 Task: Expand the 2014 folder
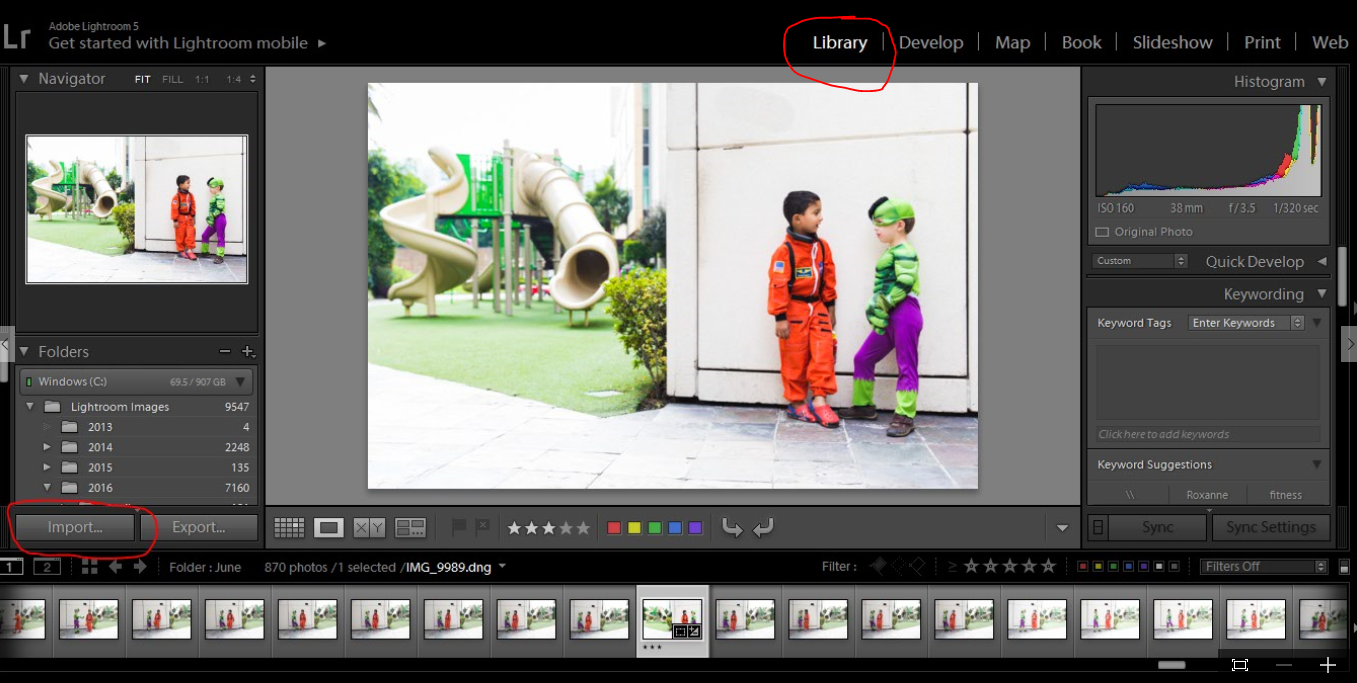click(x=46, y=447)
